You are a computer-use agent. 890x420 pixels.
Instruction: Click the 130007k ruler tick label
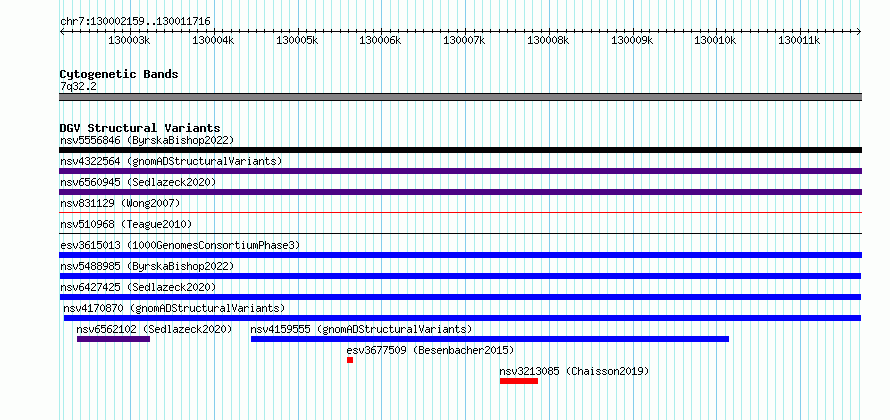(x=464, y=40)
